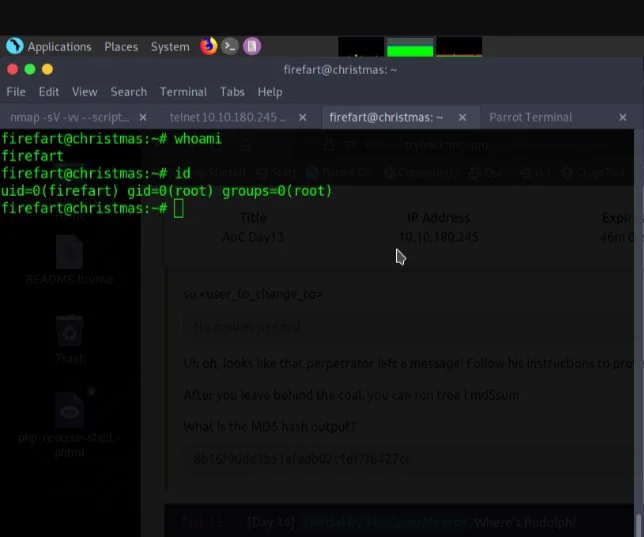Viewport: 644px width, 537px height.
Task: Open the terminal Edit menu
Action: [x=49, y=92]
